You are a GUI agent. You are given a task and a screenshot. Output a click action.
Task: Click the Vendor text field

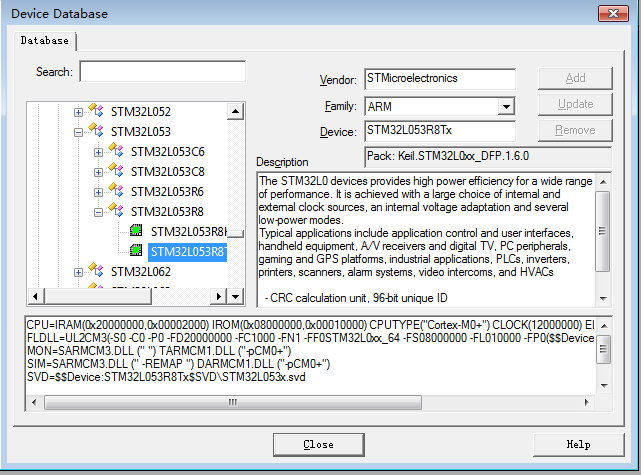(x=440, y=79)
